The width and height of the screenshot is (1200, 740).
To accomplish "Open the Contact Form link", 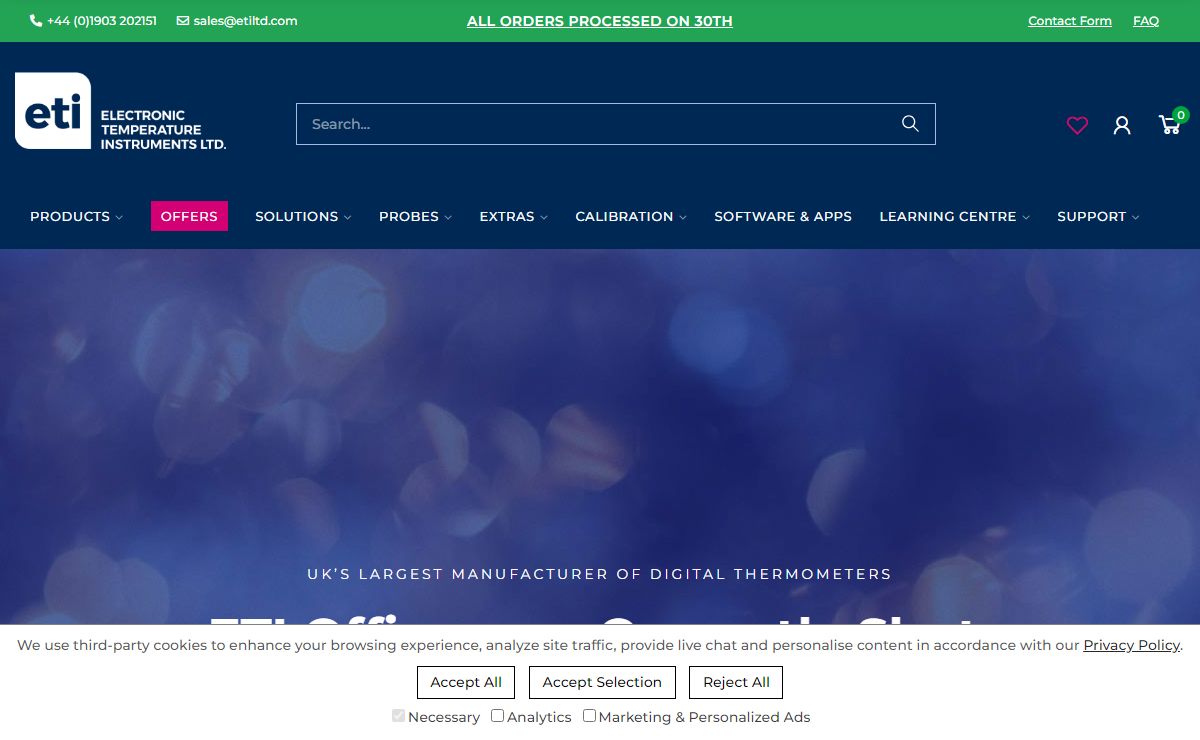I will [1070, 21].
